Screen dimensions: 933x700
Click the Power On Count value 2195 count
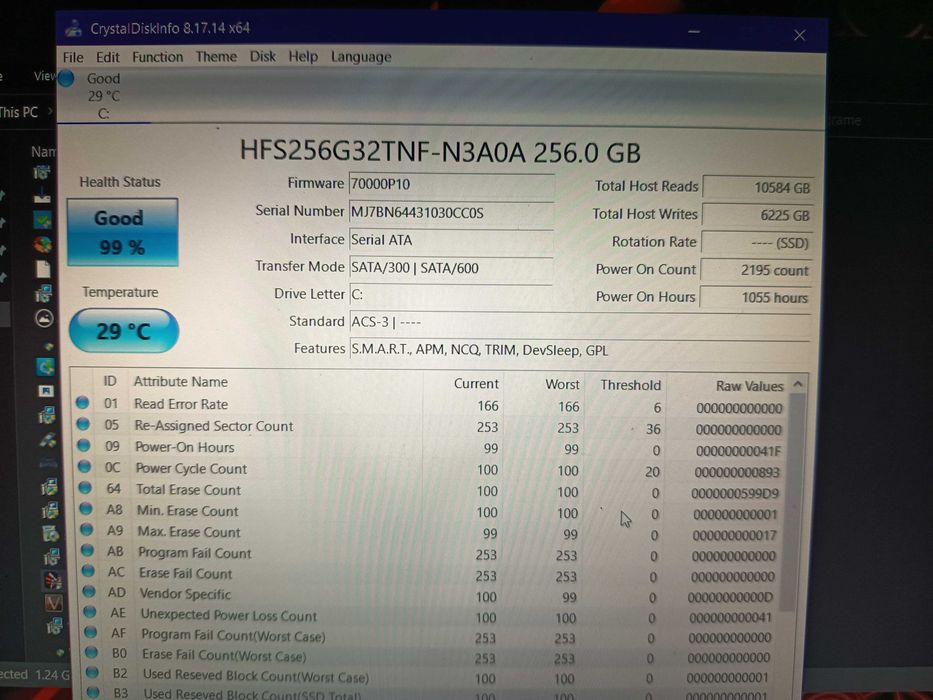[x=756, y=270]
